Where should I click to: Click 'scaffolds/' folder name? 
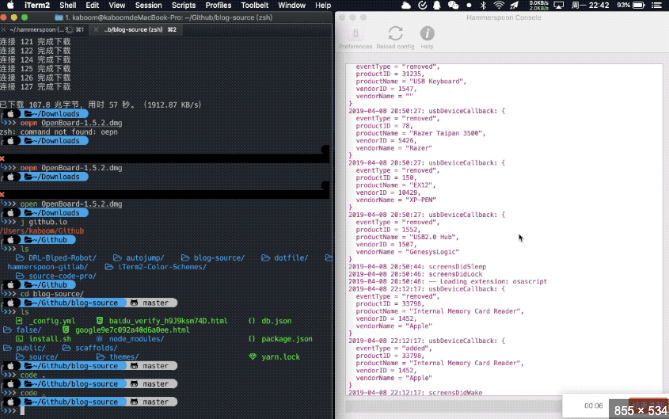(x=96, y=348)
